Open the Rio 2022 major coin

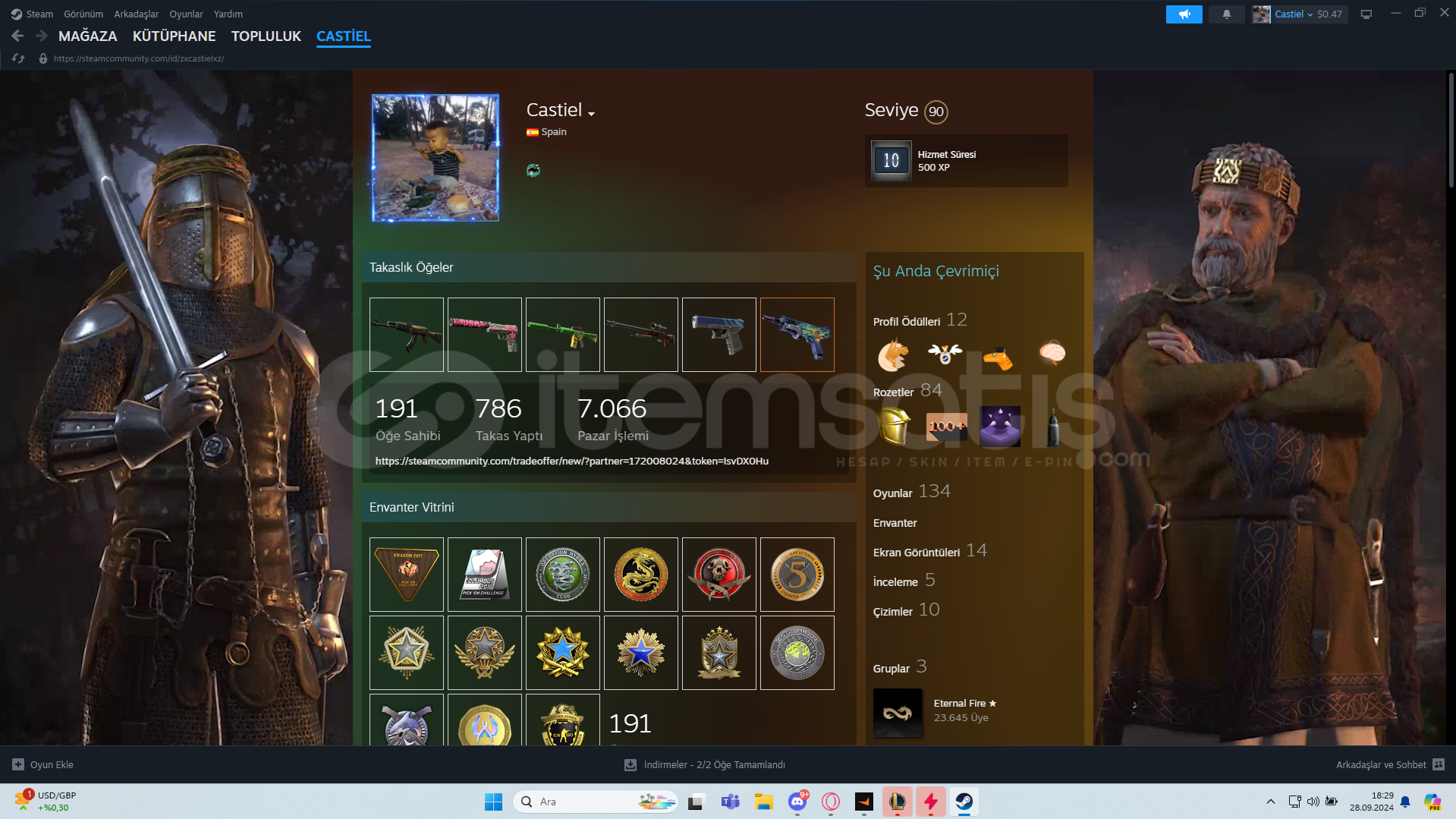tap(797, 653)
